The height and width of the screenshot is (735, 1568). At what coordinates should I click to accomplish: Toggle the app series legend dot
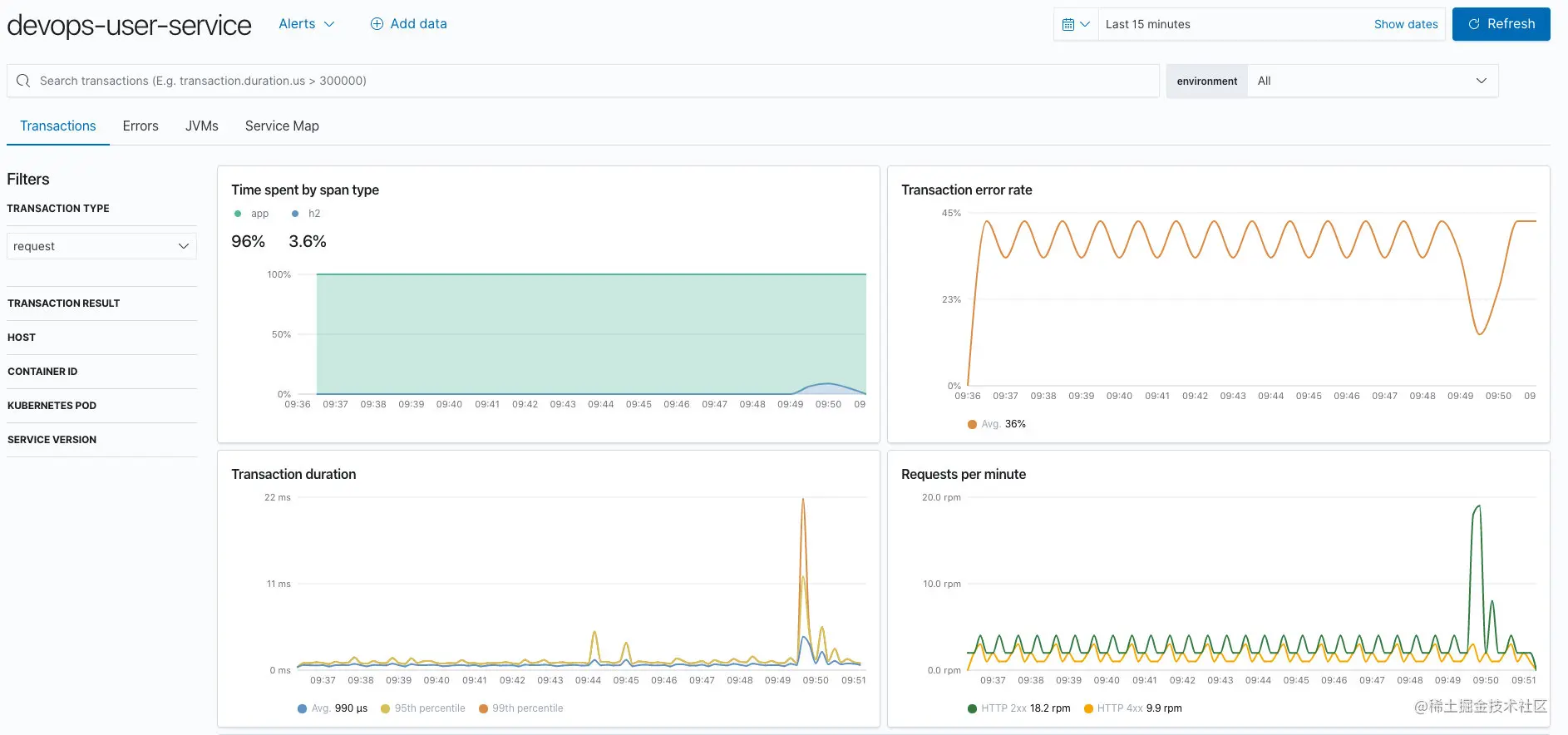tap(238, 214)
